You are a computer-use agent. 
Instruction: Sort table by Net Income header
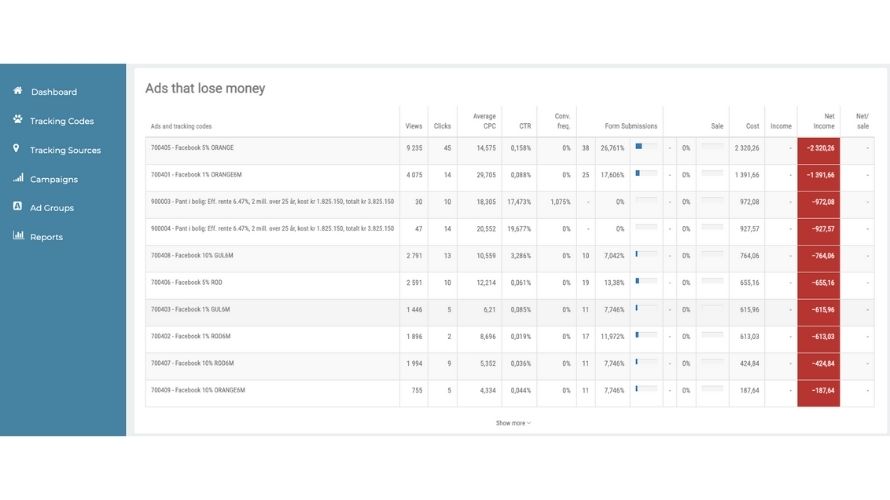pos(824,121)
